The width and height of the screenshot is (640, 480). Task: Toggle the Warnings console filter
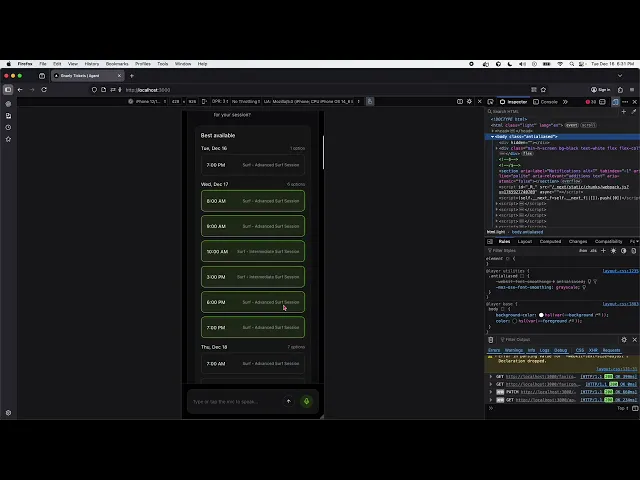513,350
